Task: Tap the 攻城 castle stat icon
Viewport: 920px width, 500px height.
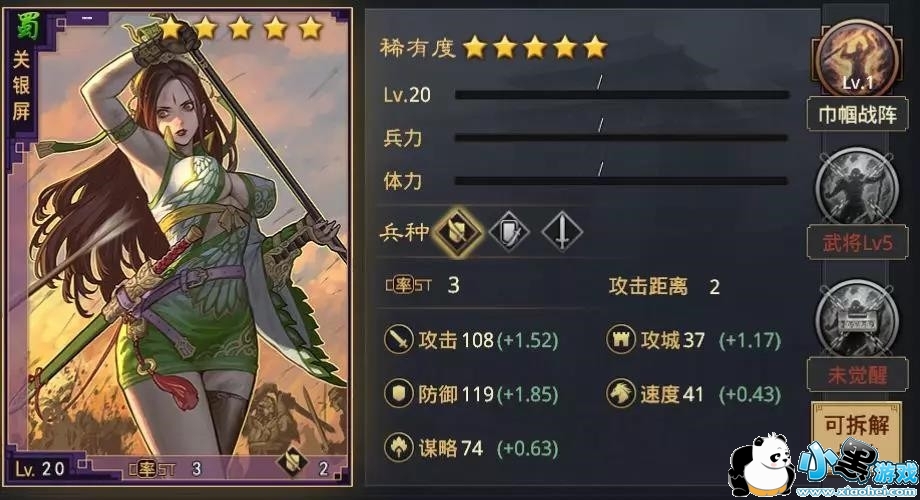Action: pos(621,339)
